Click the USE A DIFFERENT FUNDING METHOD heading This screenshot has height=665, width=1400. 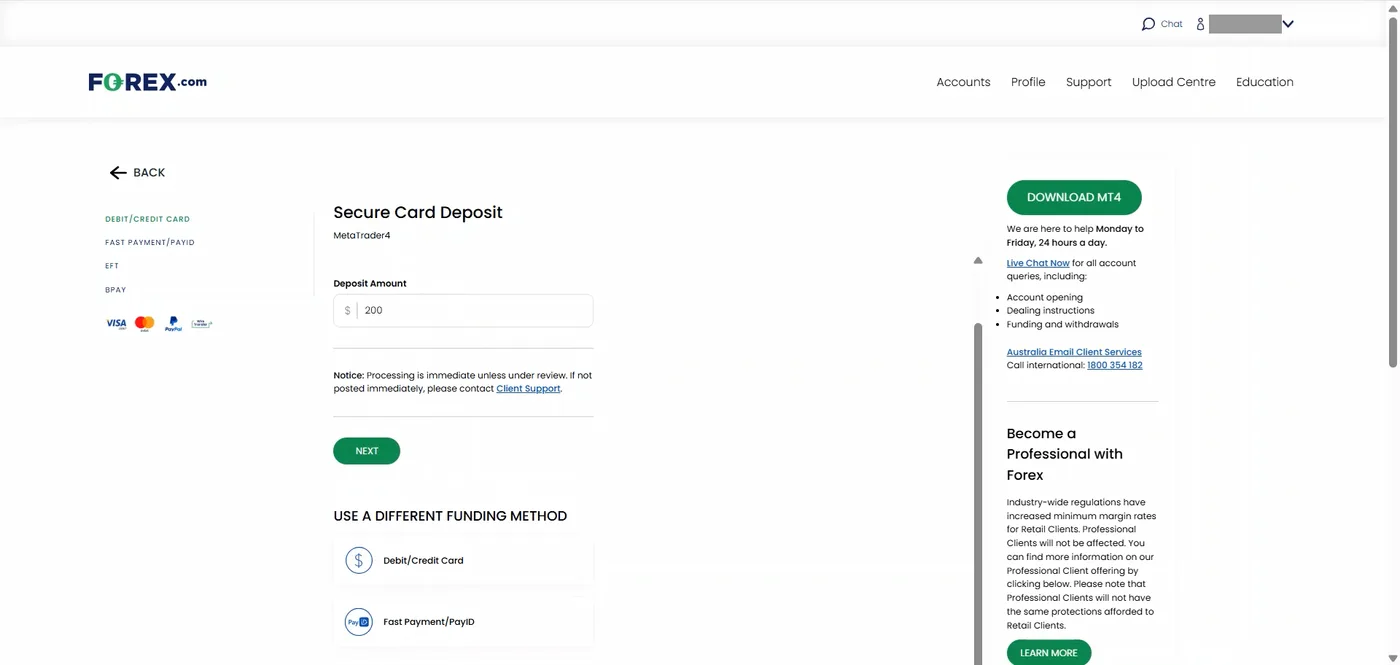[450, 516]
